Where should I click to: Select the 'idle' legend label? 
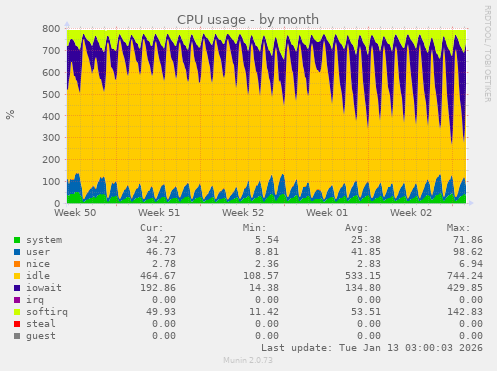pyautogui.click(x=38, y=276)
